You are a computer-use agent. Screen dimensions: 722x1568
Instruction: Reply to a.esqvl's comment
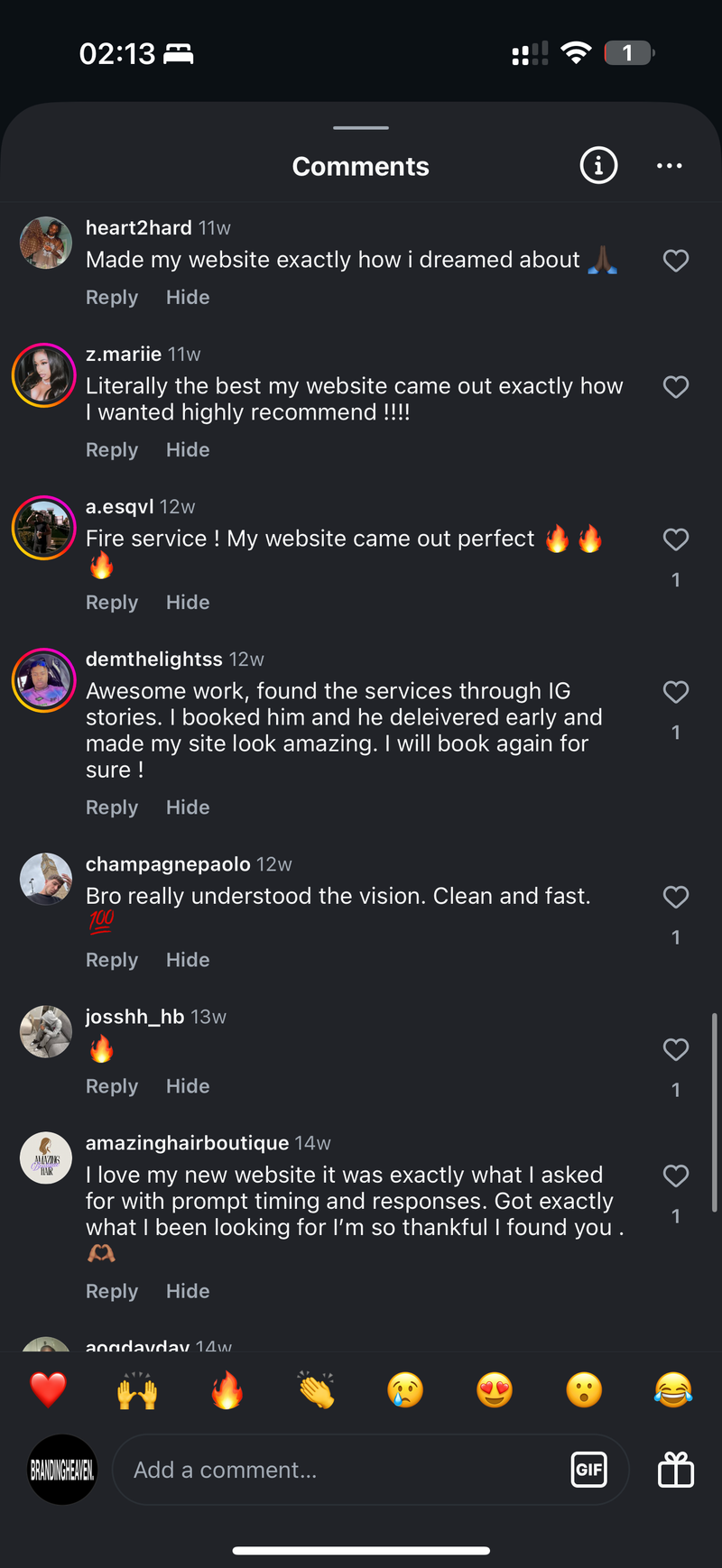(112, 603)
